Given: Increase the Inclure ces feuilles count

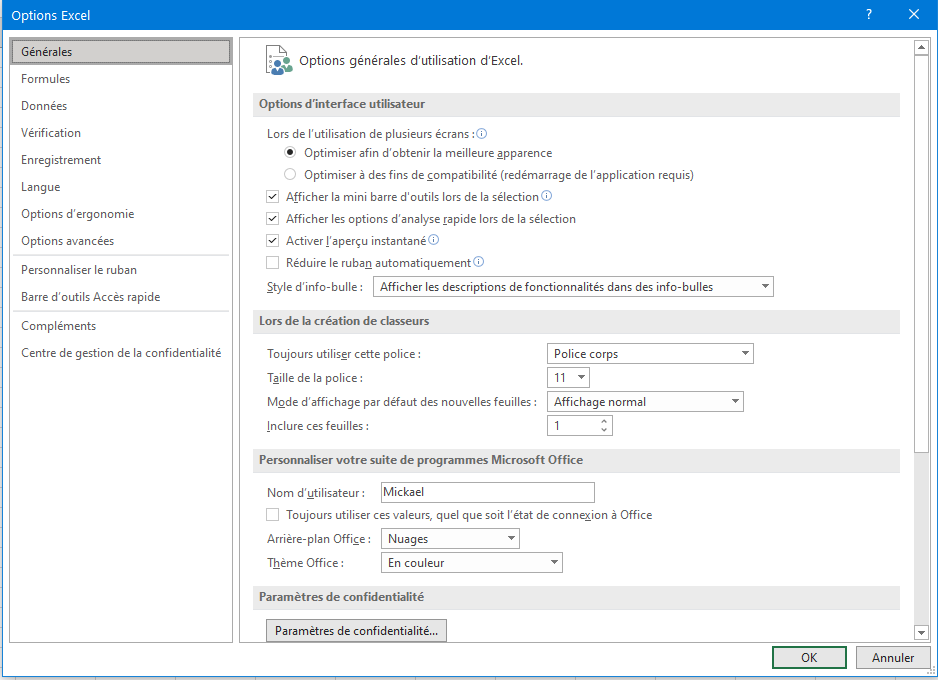Looking at the screenshot, I should pyautogui.click(x=604, y=421).
